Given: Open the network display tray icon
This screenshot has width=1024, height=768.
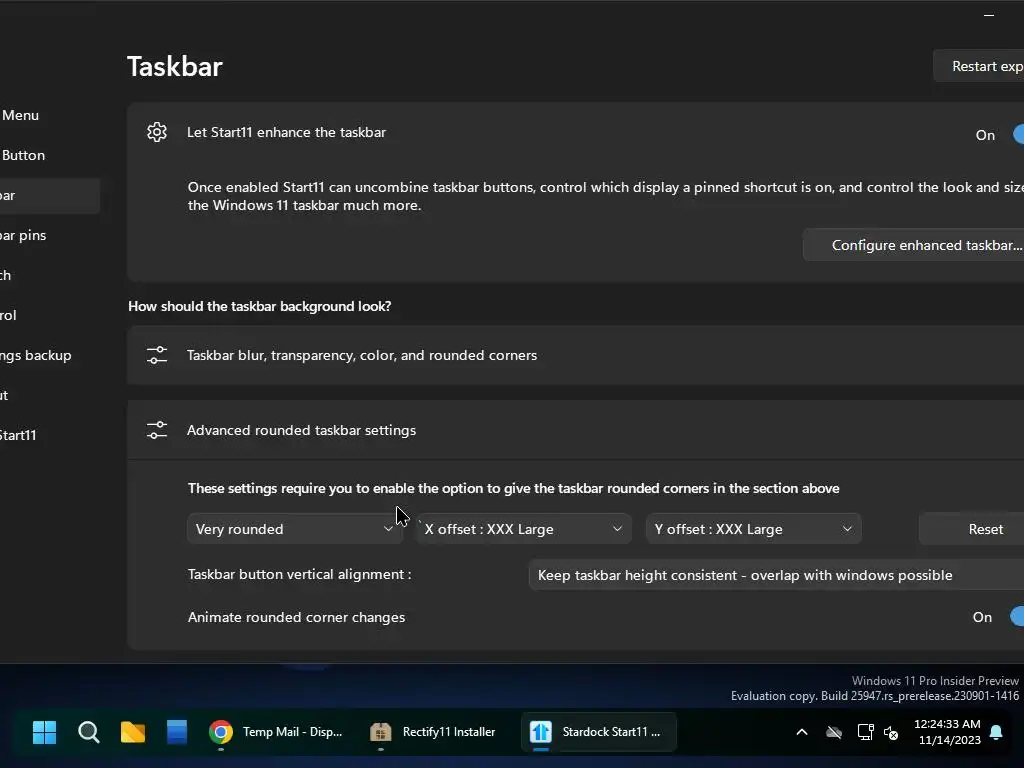Looking at the screenshot, I should tap(865, 732).
